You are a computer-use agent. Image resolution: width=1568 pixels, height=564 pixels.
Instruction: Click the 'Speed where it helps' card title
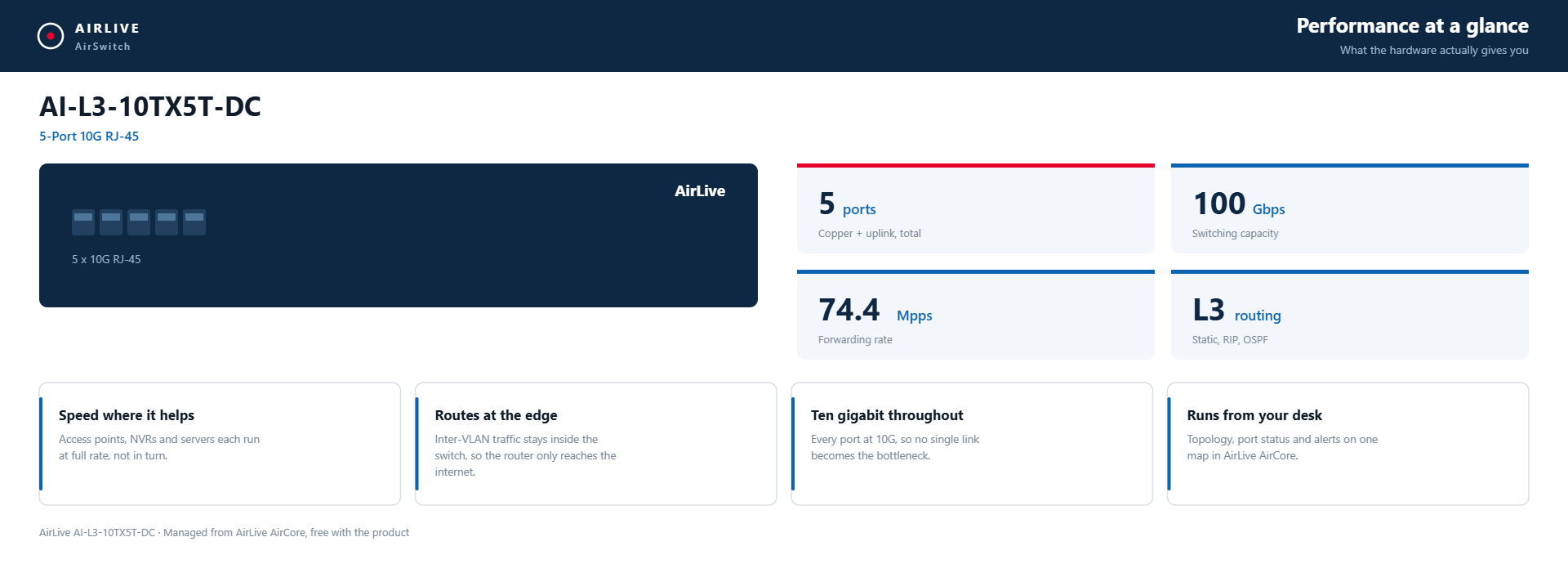point(127,415)
